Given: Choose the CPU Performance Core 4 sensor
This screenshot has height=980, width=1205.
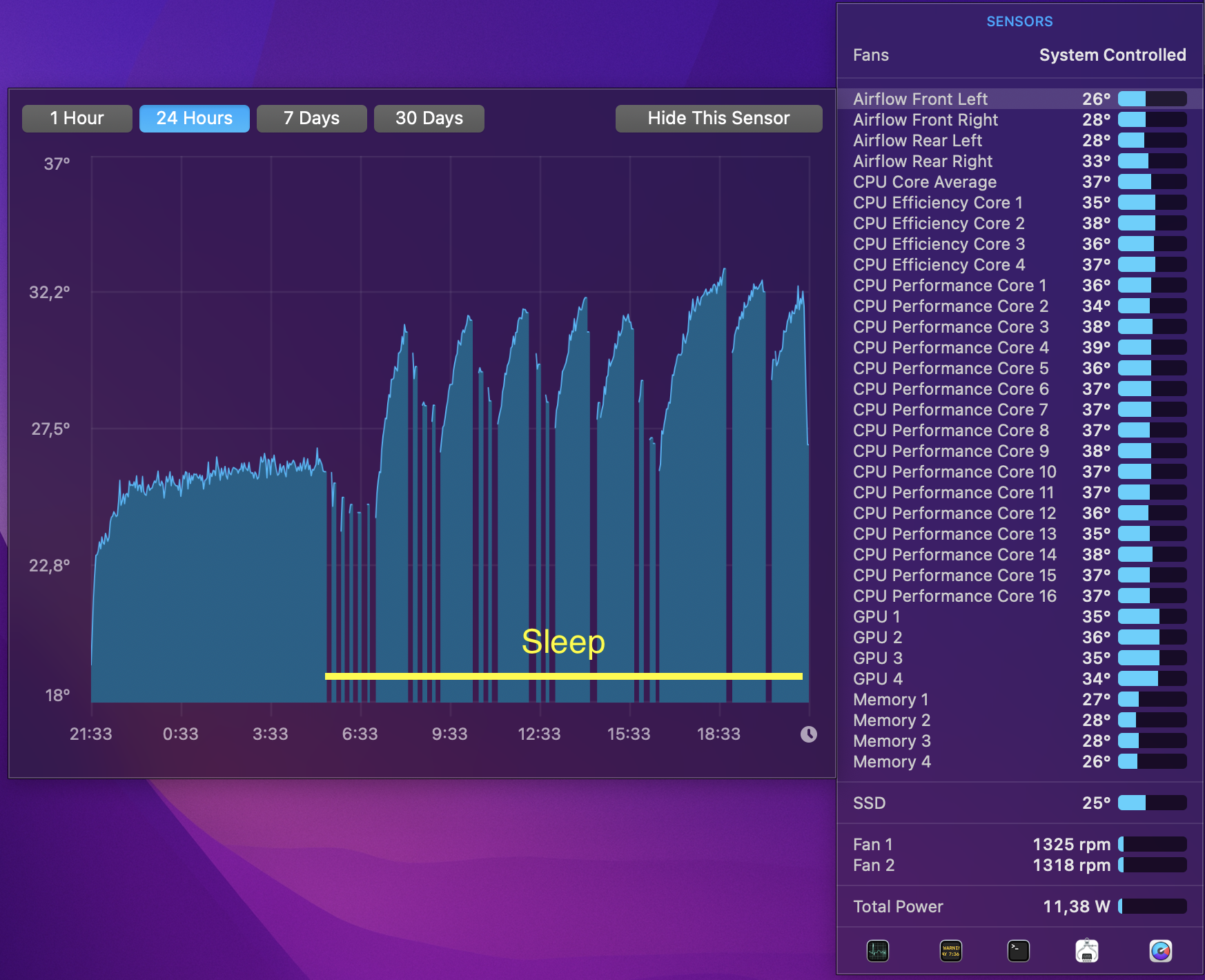Looking at the screenshot, I should pyautogui.click(x=1020, y=347).
